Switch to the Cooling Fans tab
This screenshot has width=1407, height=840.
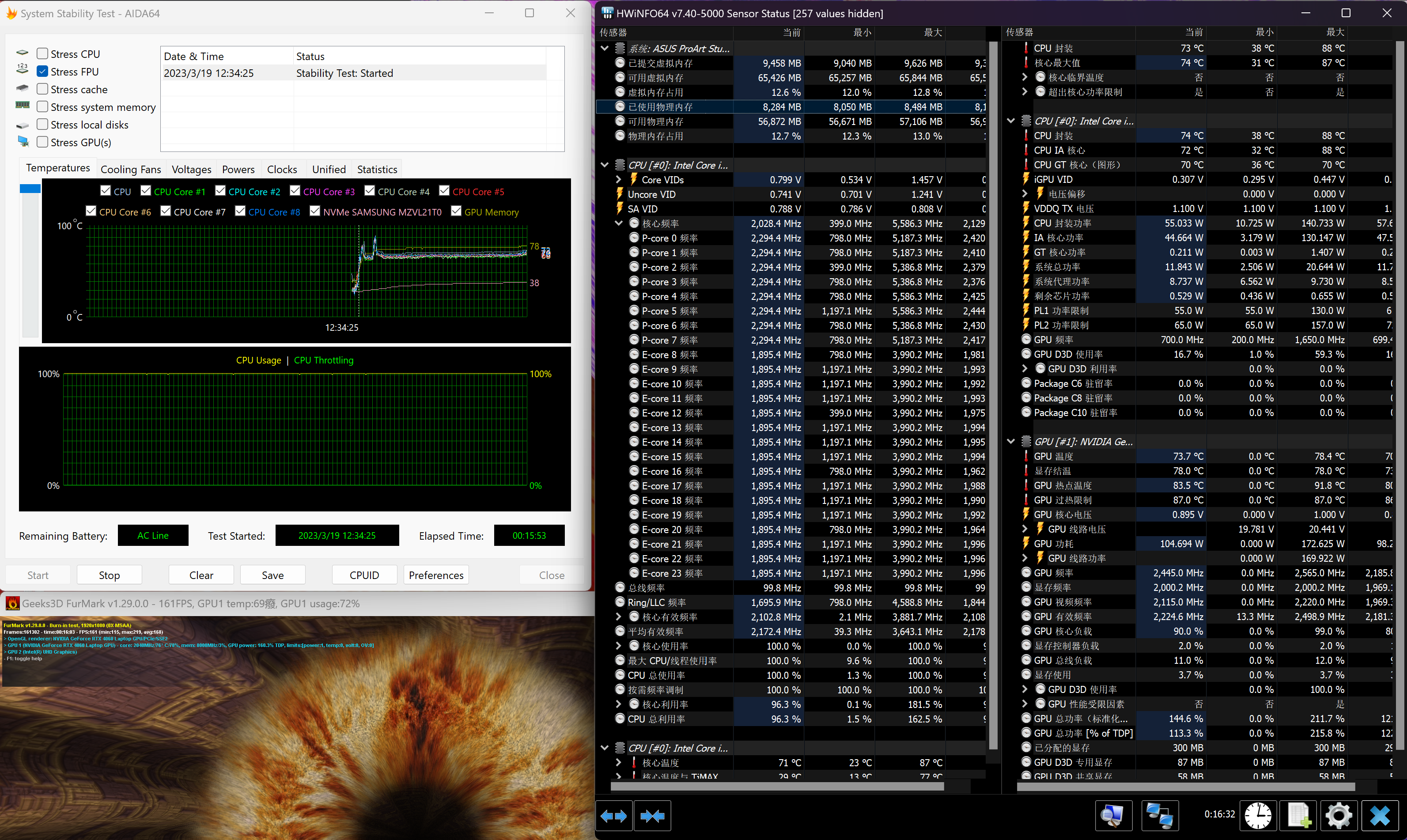tap(131, 169)
